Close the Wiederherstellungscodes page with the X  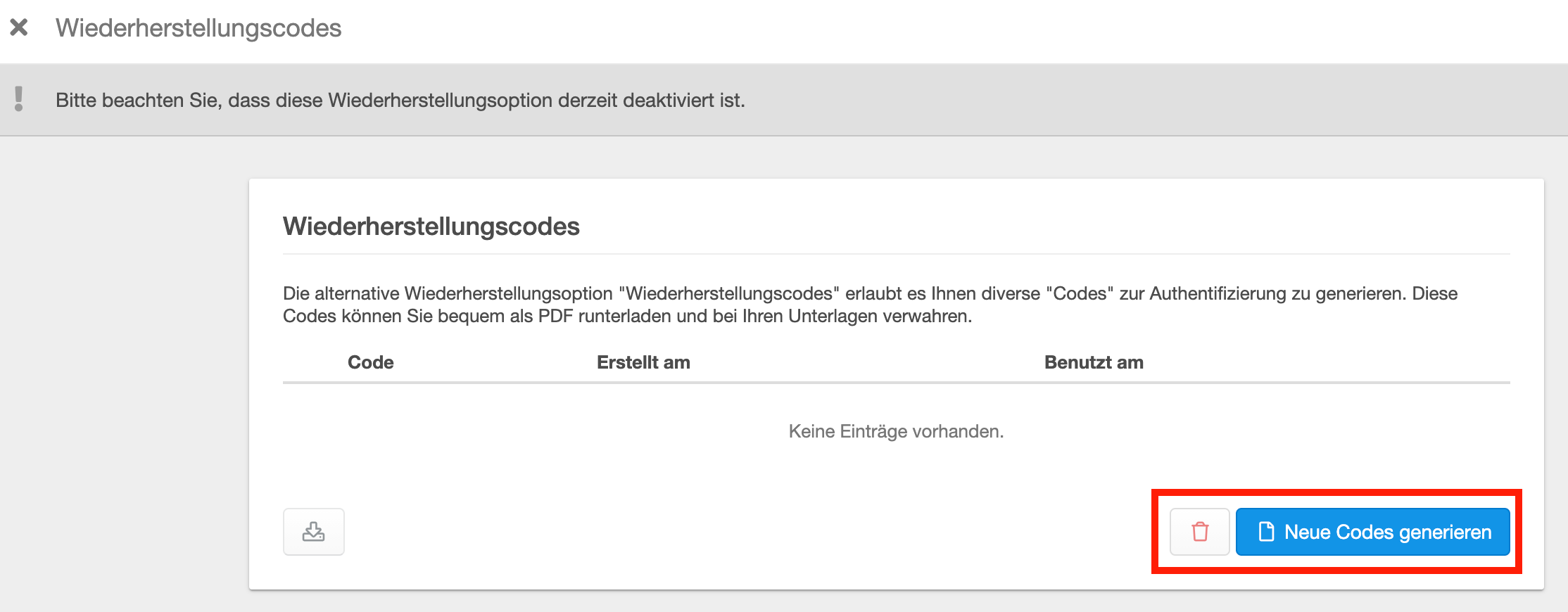(19, 27)
